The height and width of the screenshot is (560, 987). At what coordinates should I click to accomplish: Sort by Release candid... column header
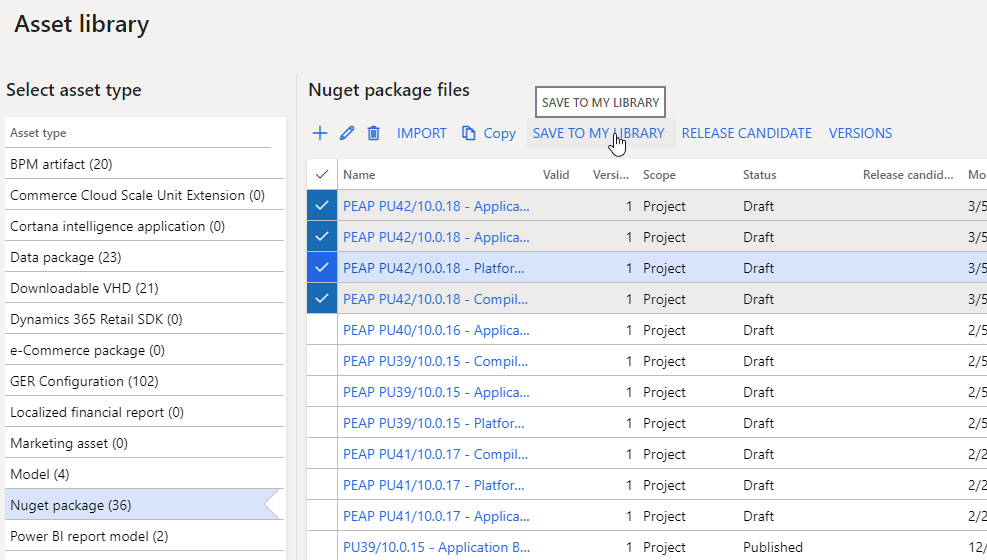[x=908, y=175]
